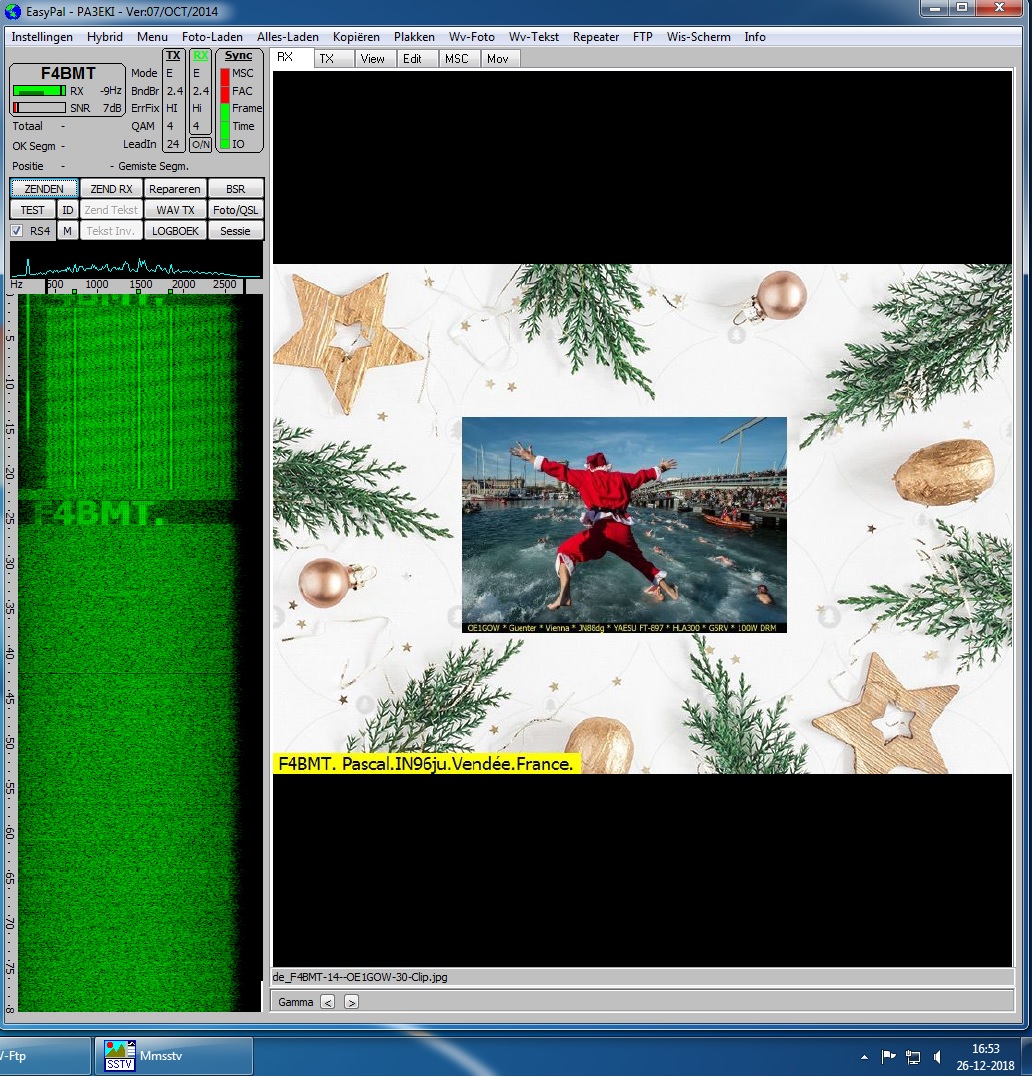Open the Plakken menu
Screen dimensions: 1032x1080
pyautogui.click(x=414, y=37)
